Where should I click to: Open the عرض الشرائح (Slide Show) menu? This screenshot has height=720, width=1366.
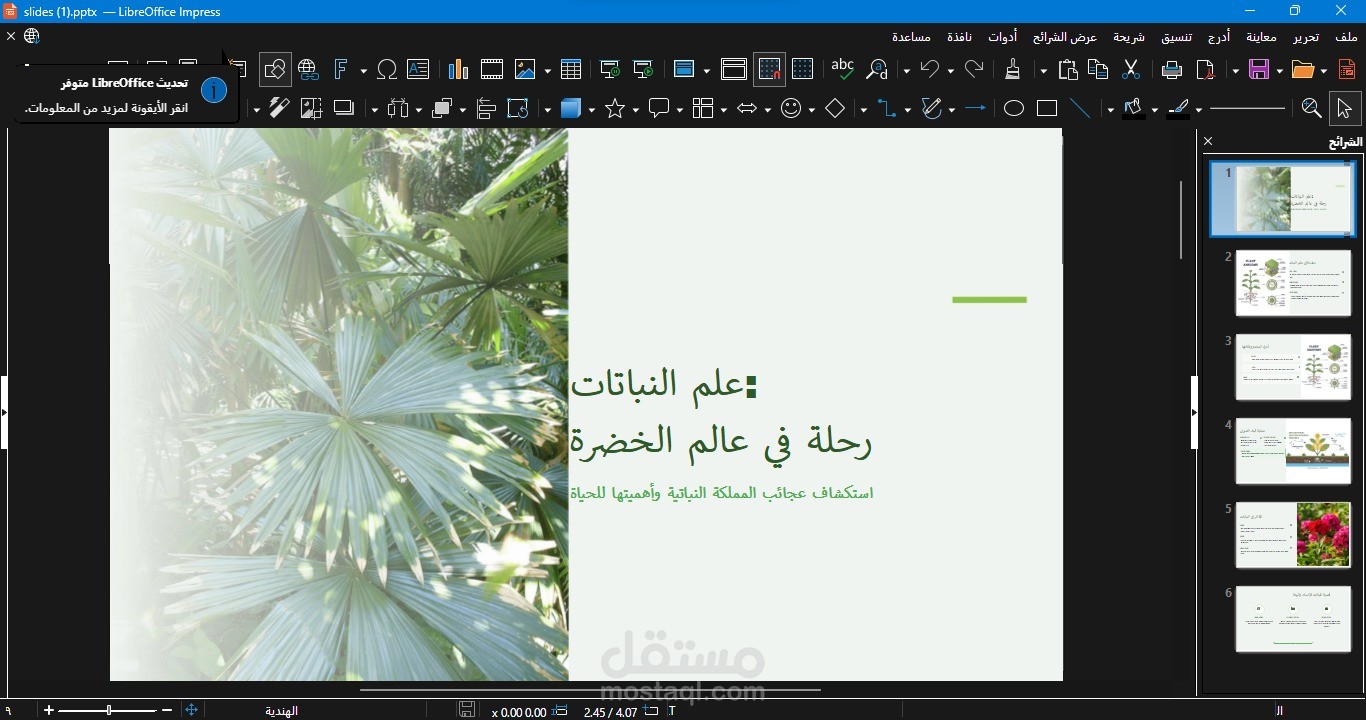[x=1065, y=37]
